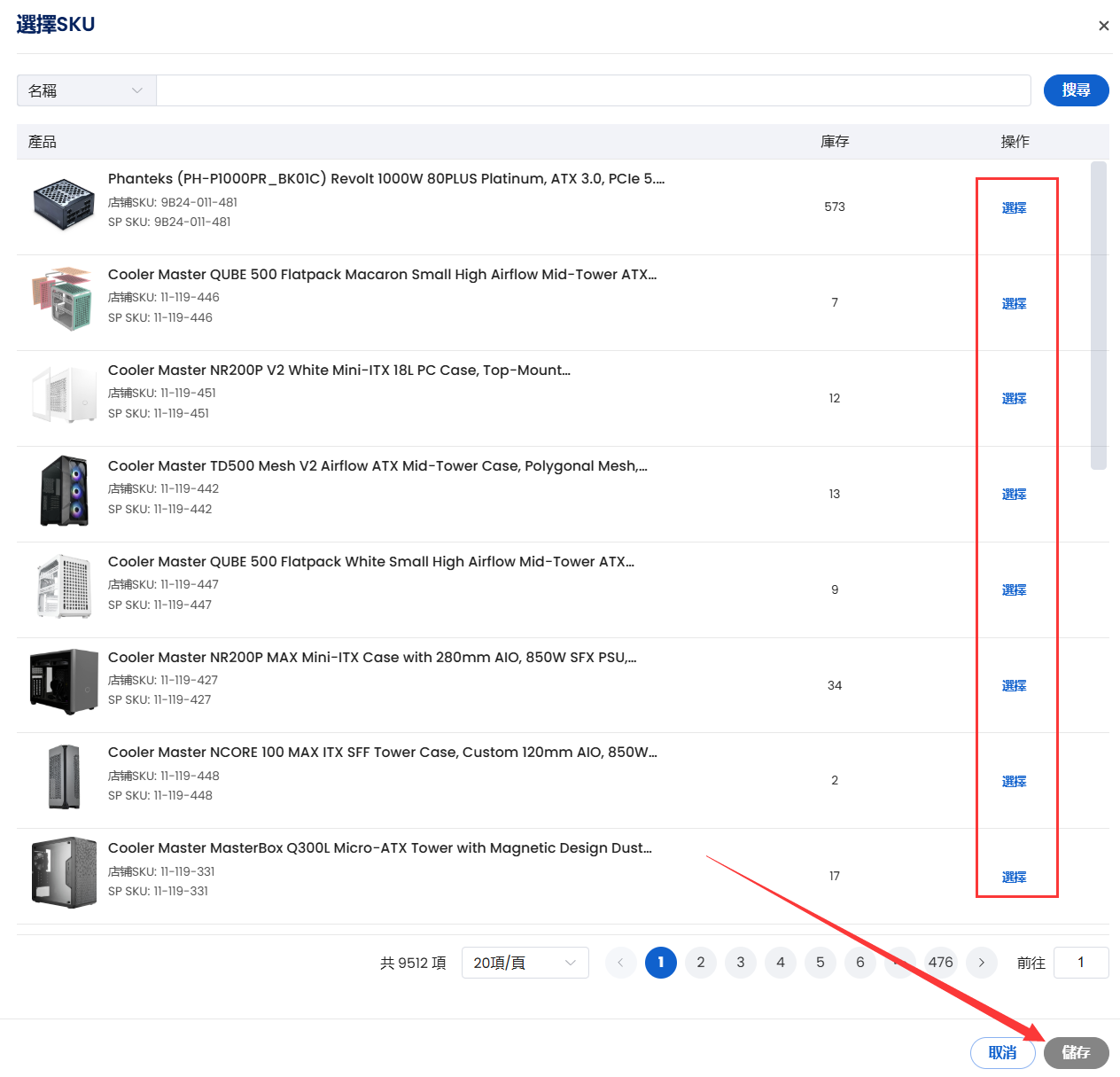Go to page 3 in the pagination
The image size is (1120, 1077).
click(x=741, y=963)
